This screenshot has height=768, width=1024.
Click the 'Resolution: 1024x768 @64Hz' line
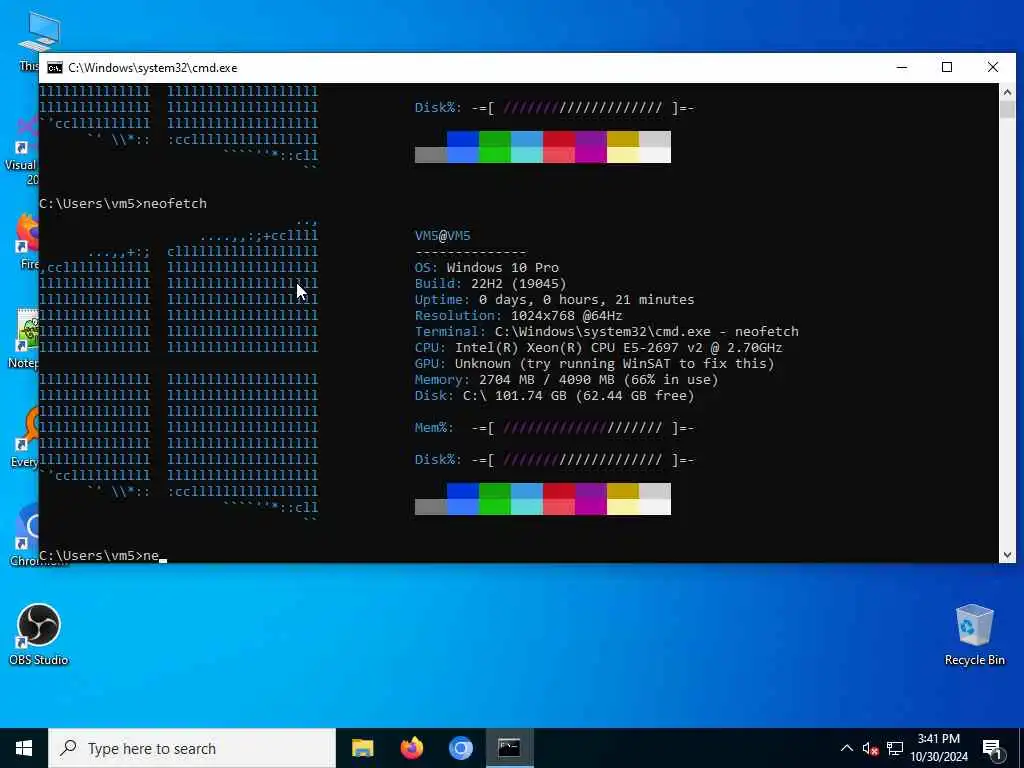(519, 315)
